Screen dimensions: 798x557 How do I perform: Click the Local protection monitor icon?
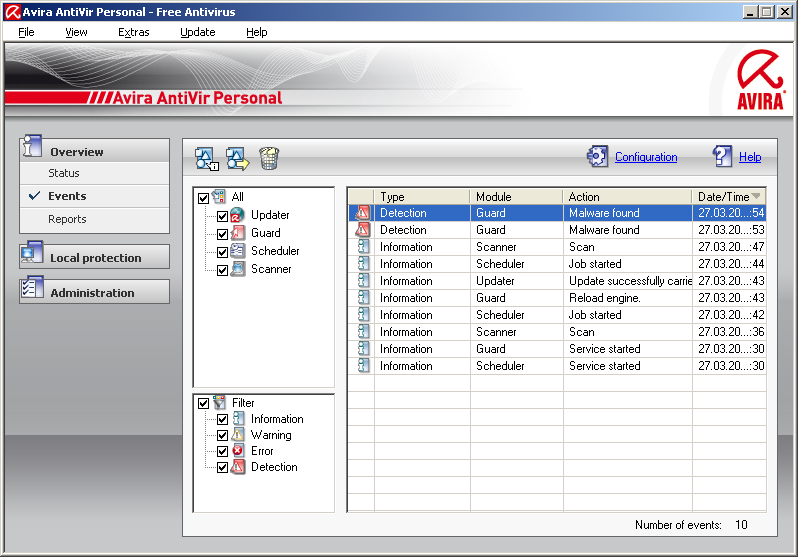(32, 253)
